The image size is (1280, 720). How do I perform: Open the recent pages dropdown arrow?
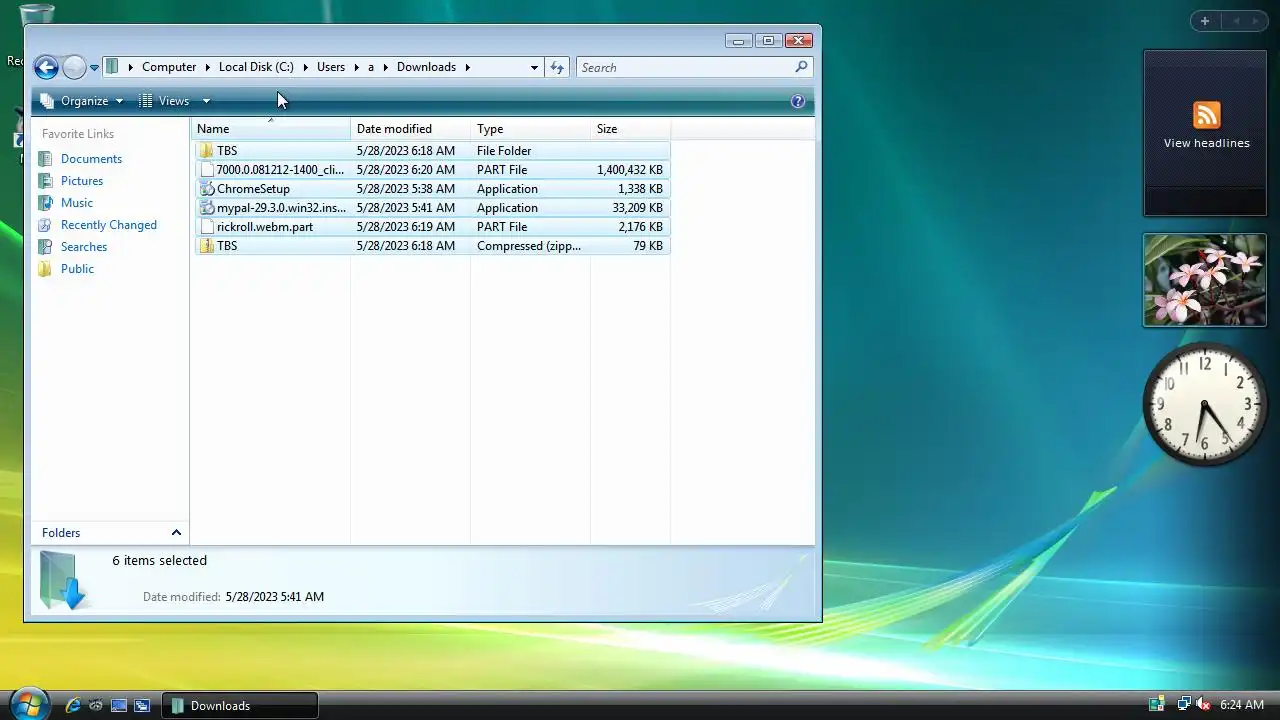94,68
